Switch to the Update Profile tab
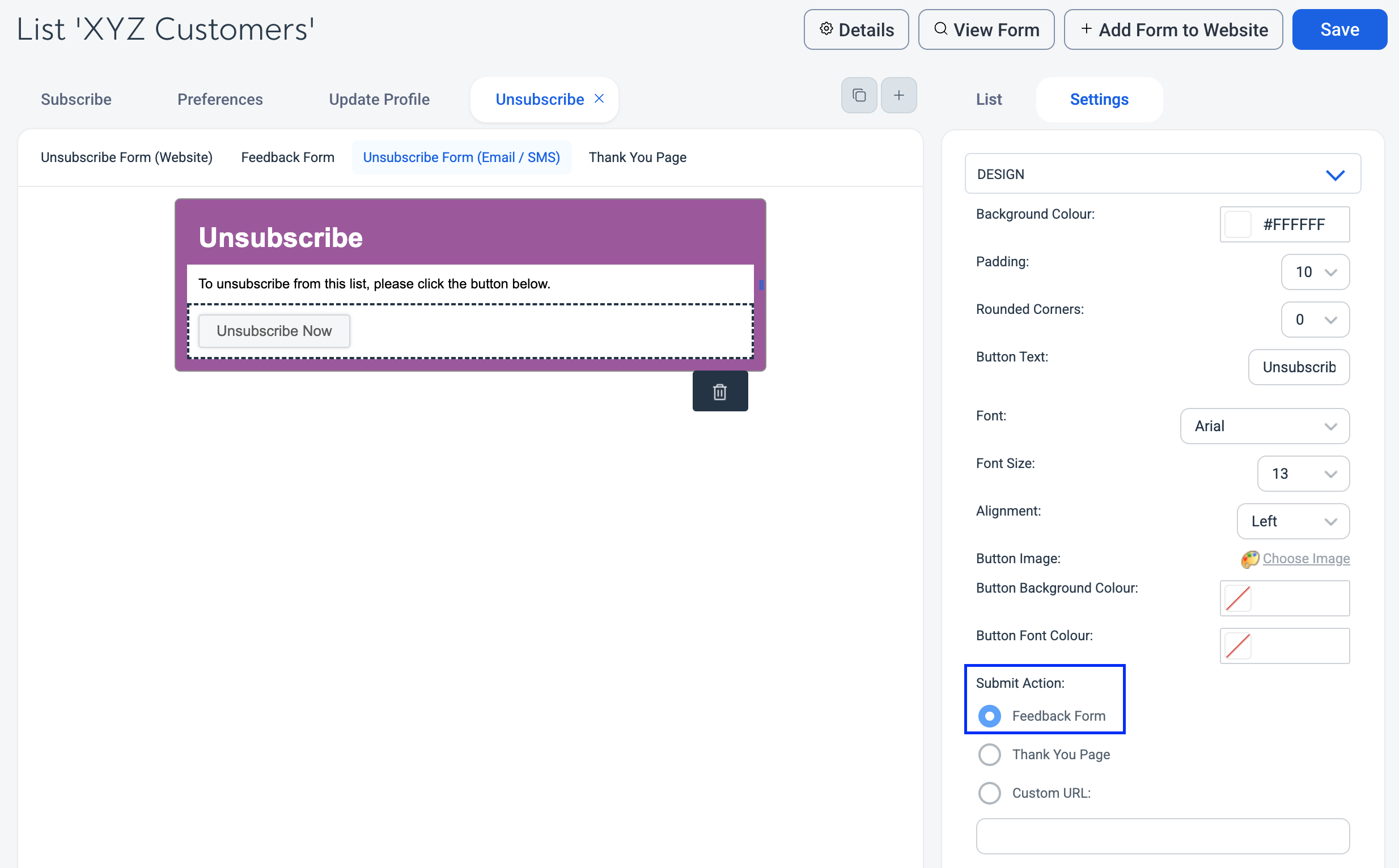Image resolution: width=1399 pixels, height=868 pixels. [x=379, y=99]
